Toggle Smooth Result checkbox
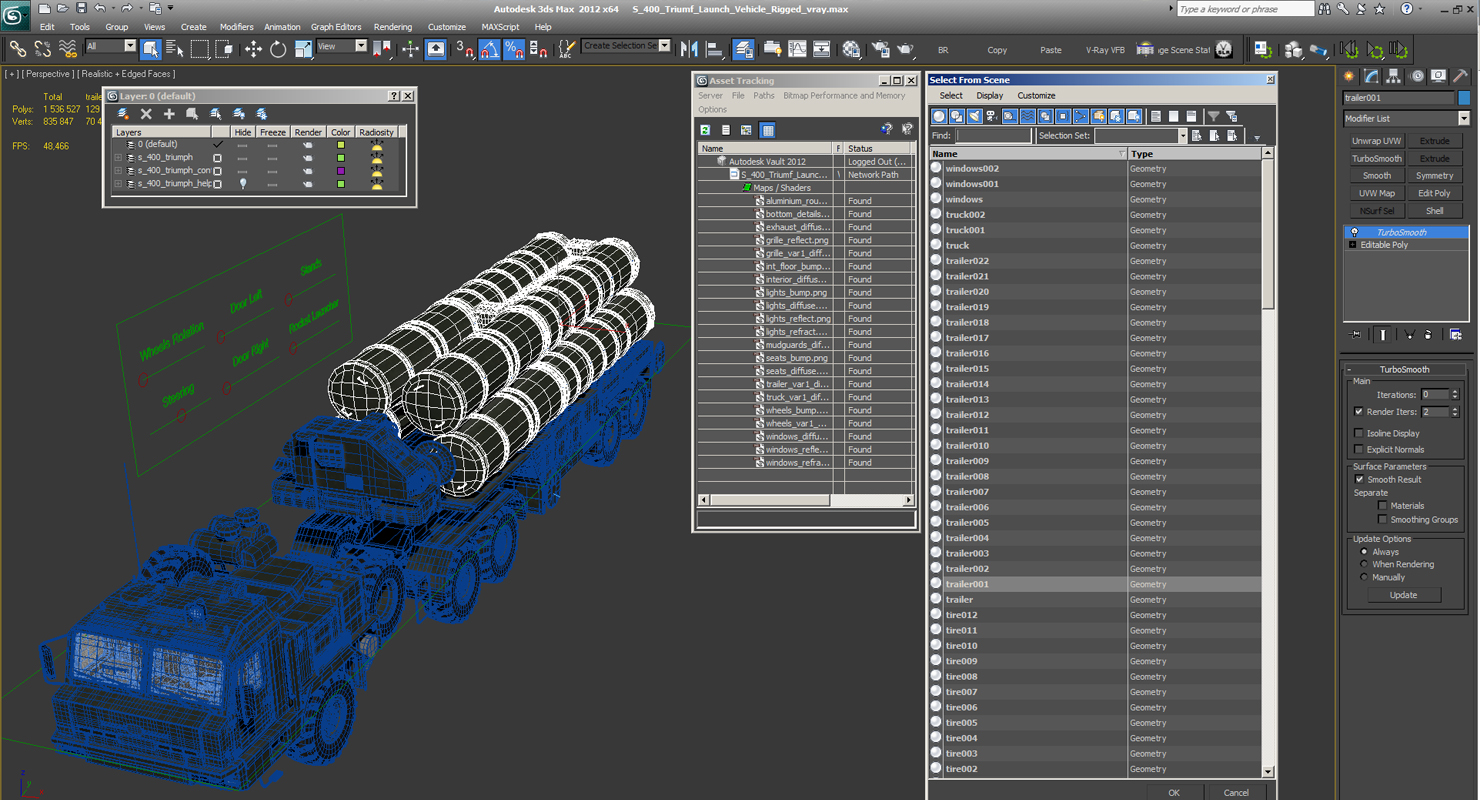 pyautogui.click(x=1358, y=479)
